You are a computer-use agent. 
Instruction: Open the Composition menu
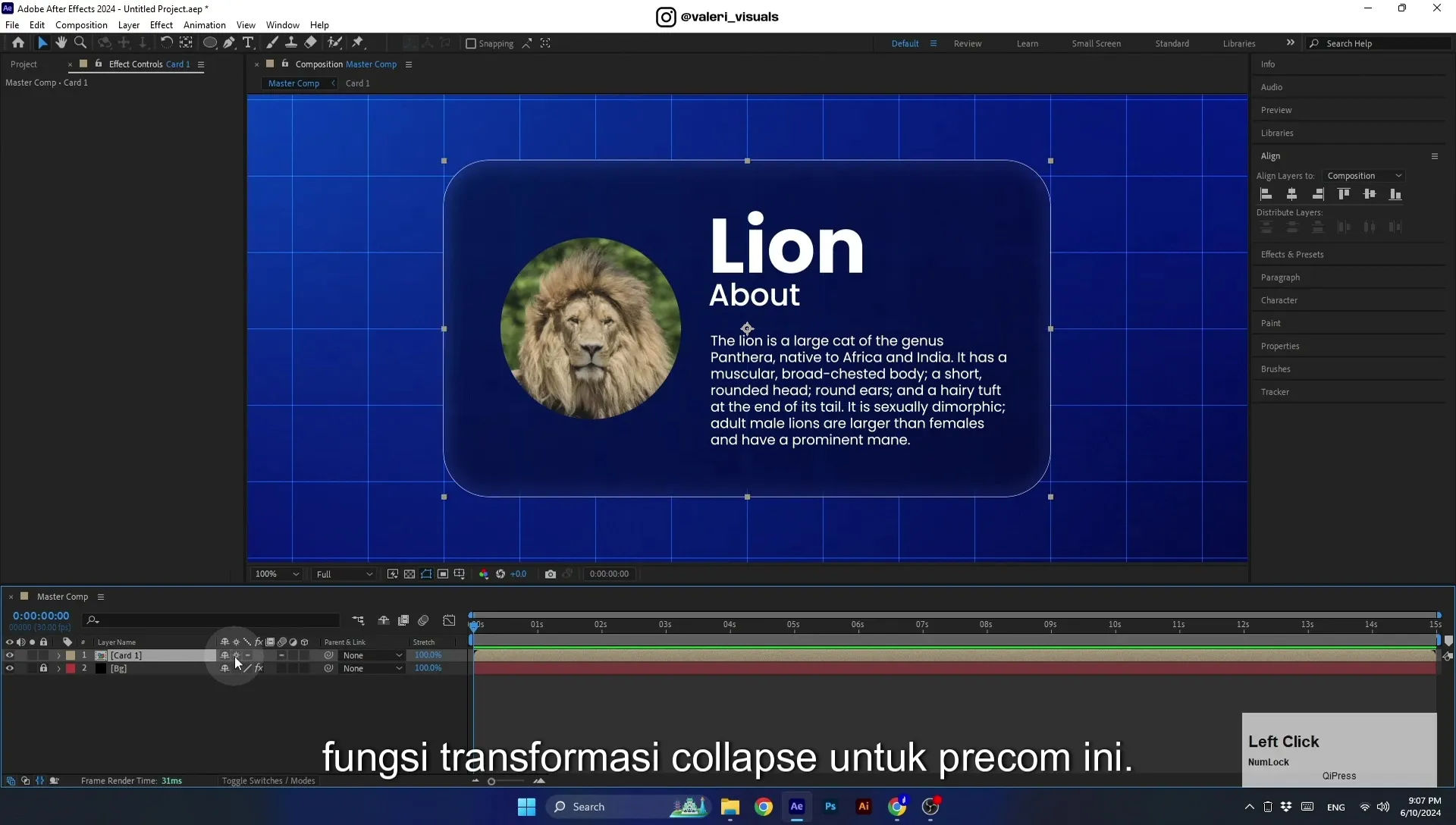point(81,25)
